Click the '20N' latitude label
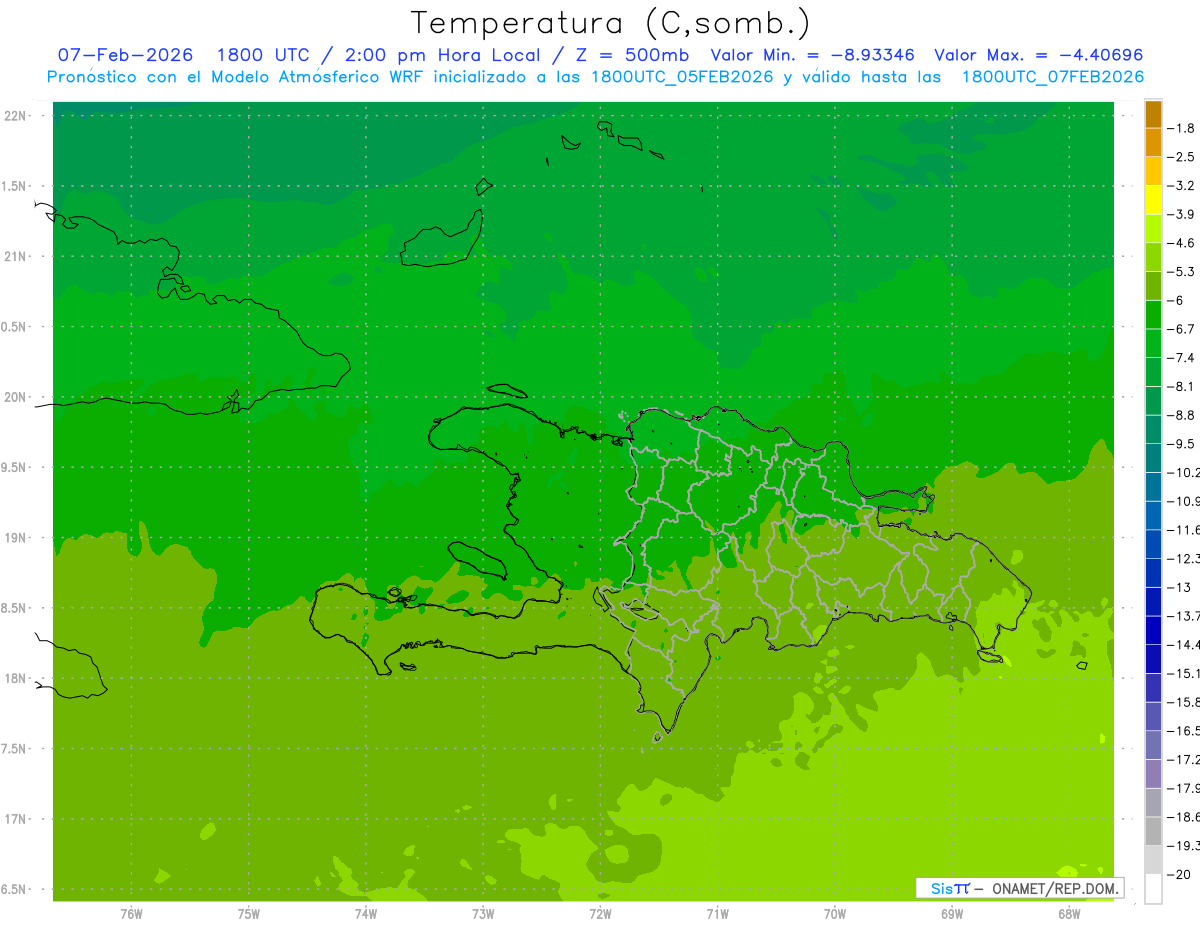The width and height of the screenshot is (1200, 927). tap(16, 398)
